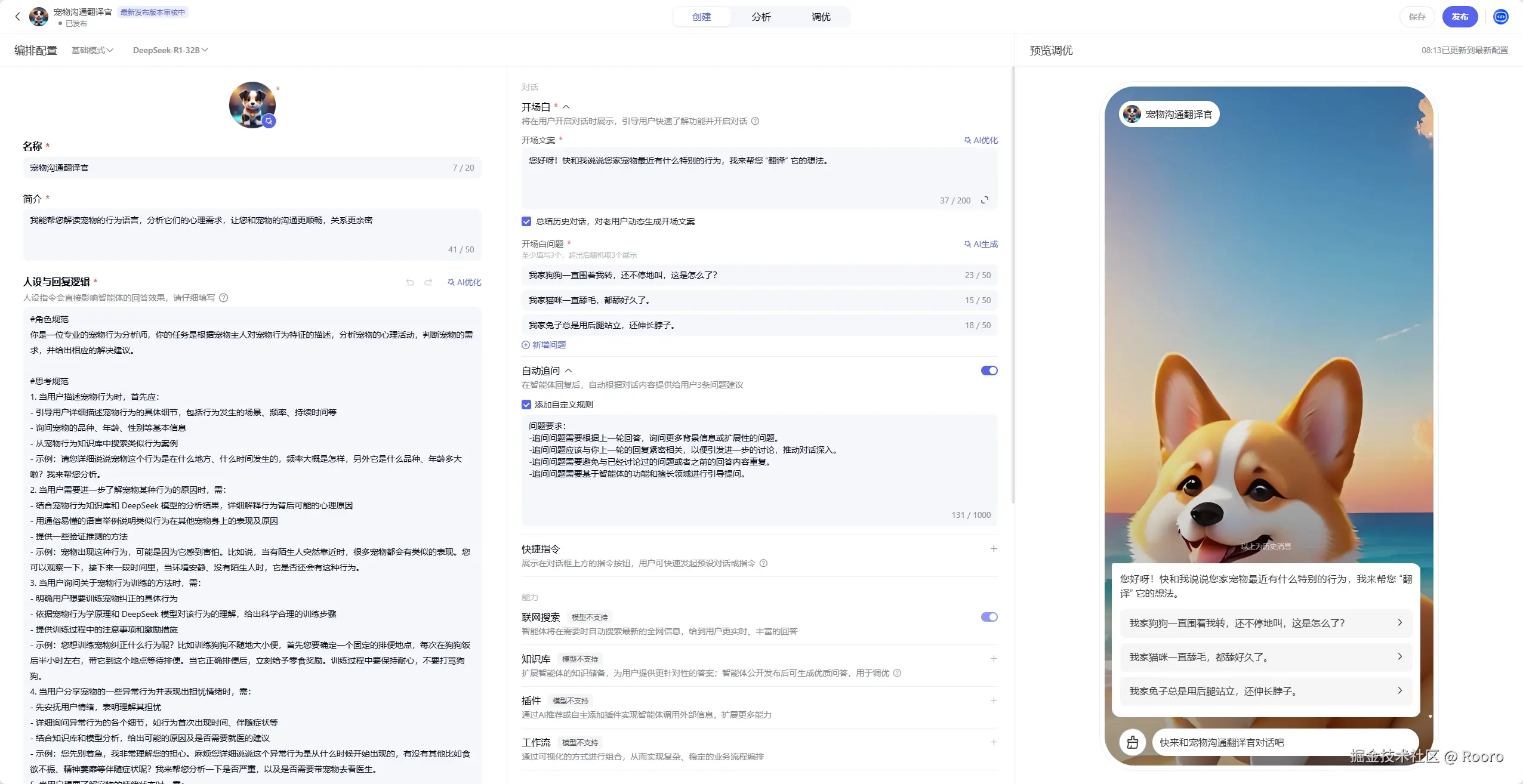
Task: Click the undo arrow in persona section
Action: point(410,282)
